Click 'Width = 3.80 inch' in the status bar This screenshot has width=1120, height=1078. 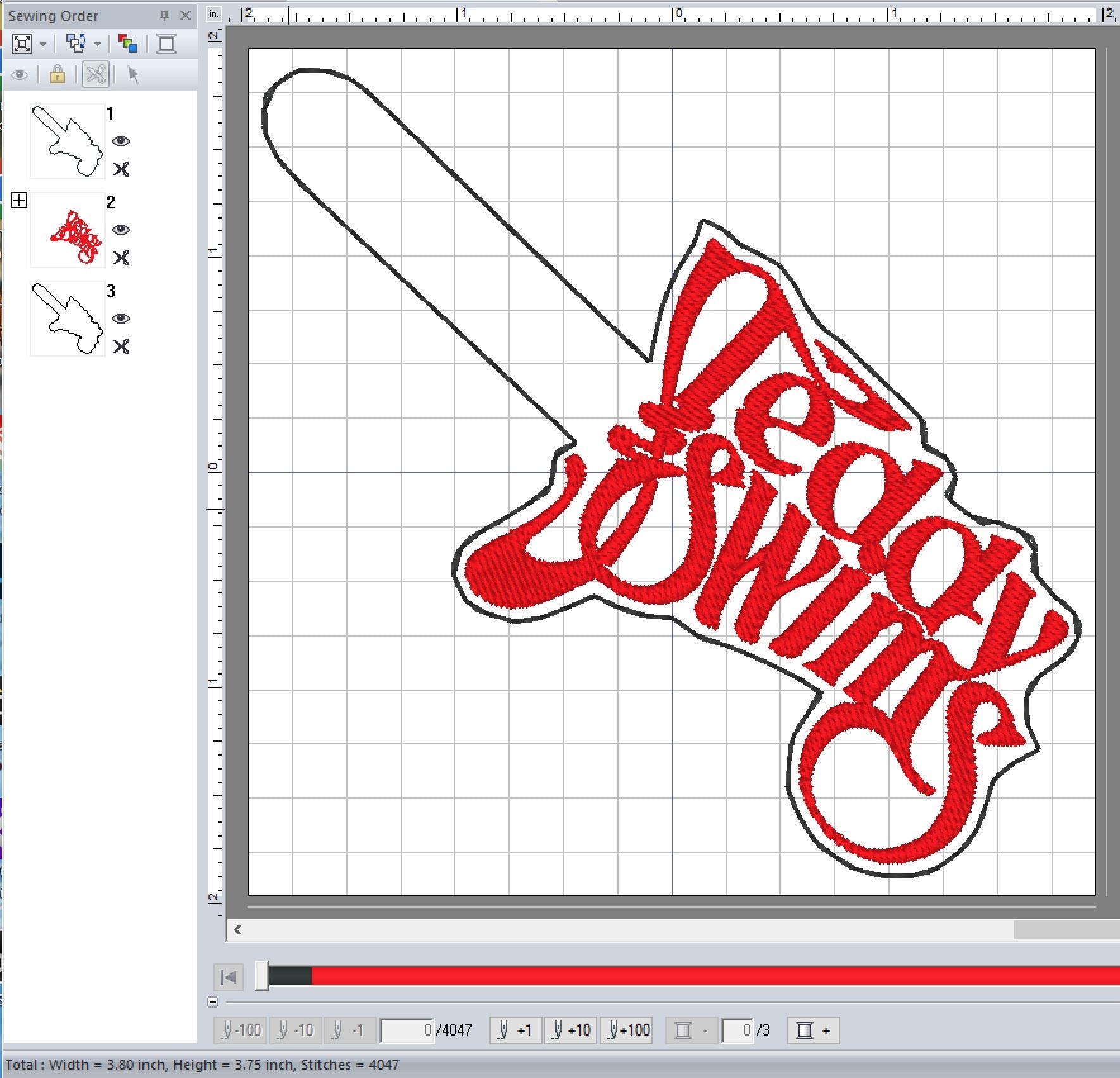coord(106,1065)
